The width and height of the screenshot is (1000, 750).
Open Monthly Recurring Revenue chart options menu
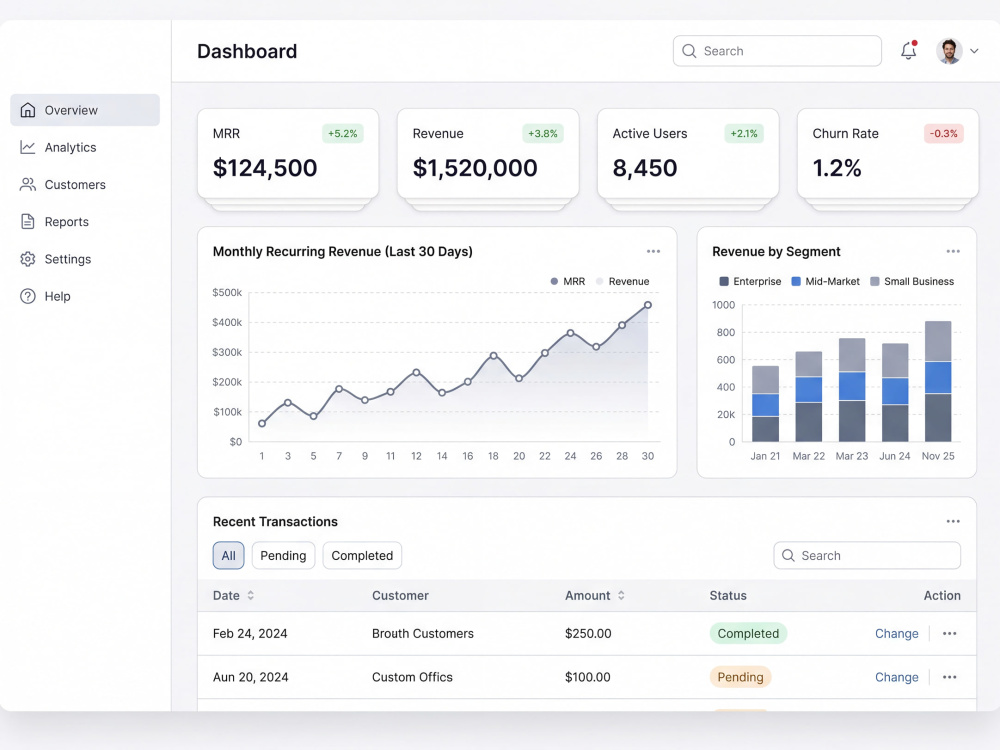click(653, 251)
